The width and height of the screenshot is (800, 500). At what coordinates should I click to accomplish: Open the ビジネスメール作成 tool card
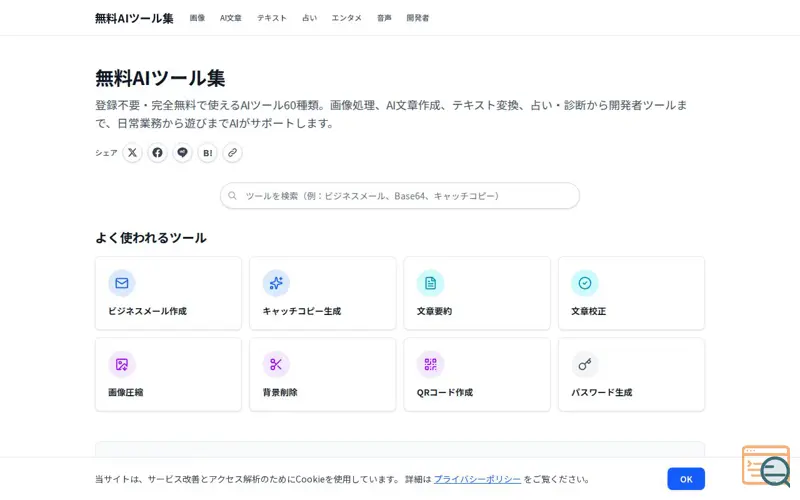click(168, 293)
